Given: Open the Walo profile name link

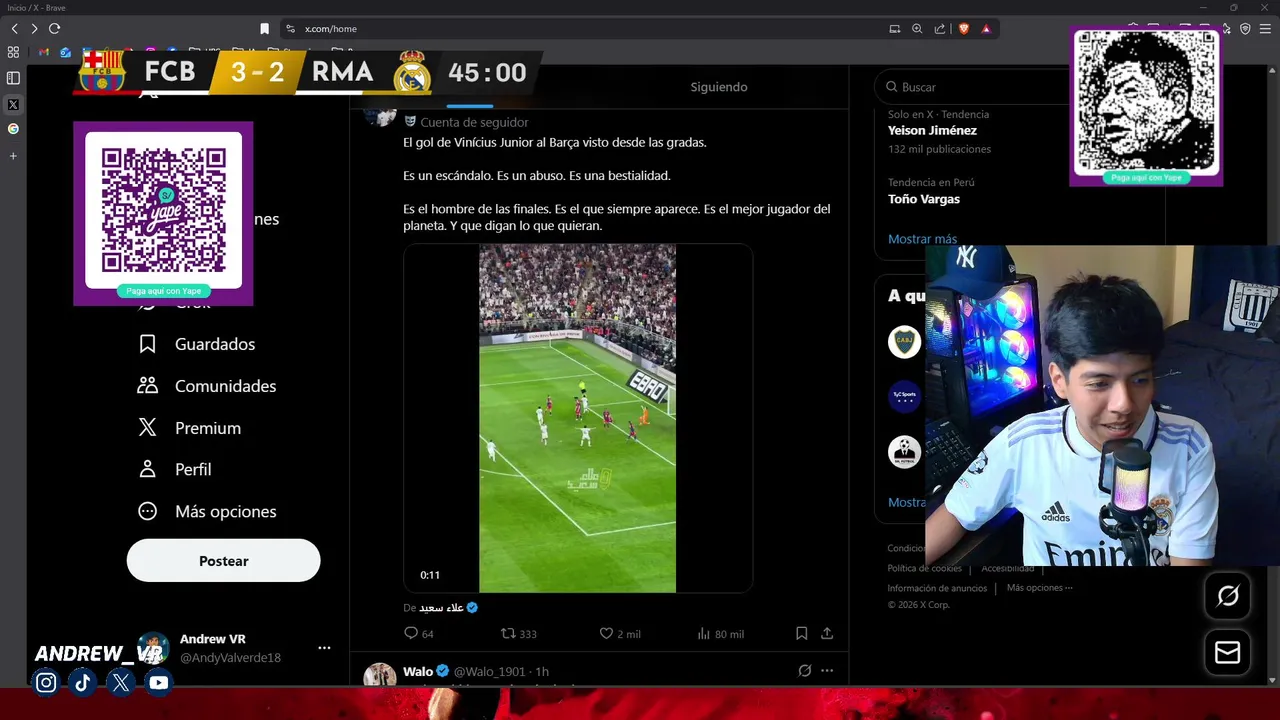Looking at the screenshot, I should [418, 671].
